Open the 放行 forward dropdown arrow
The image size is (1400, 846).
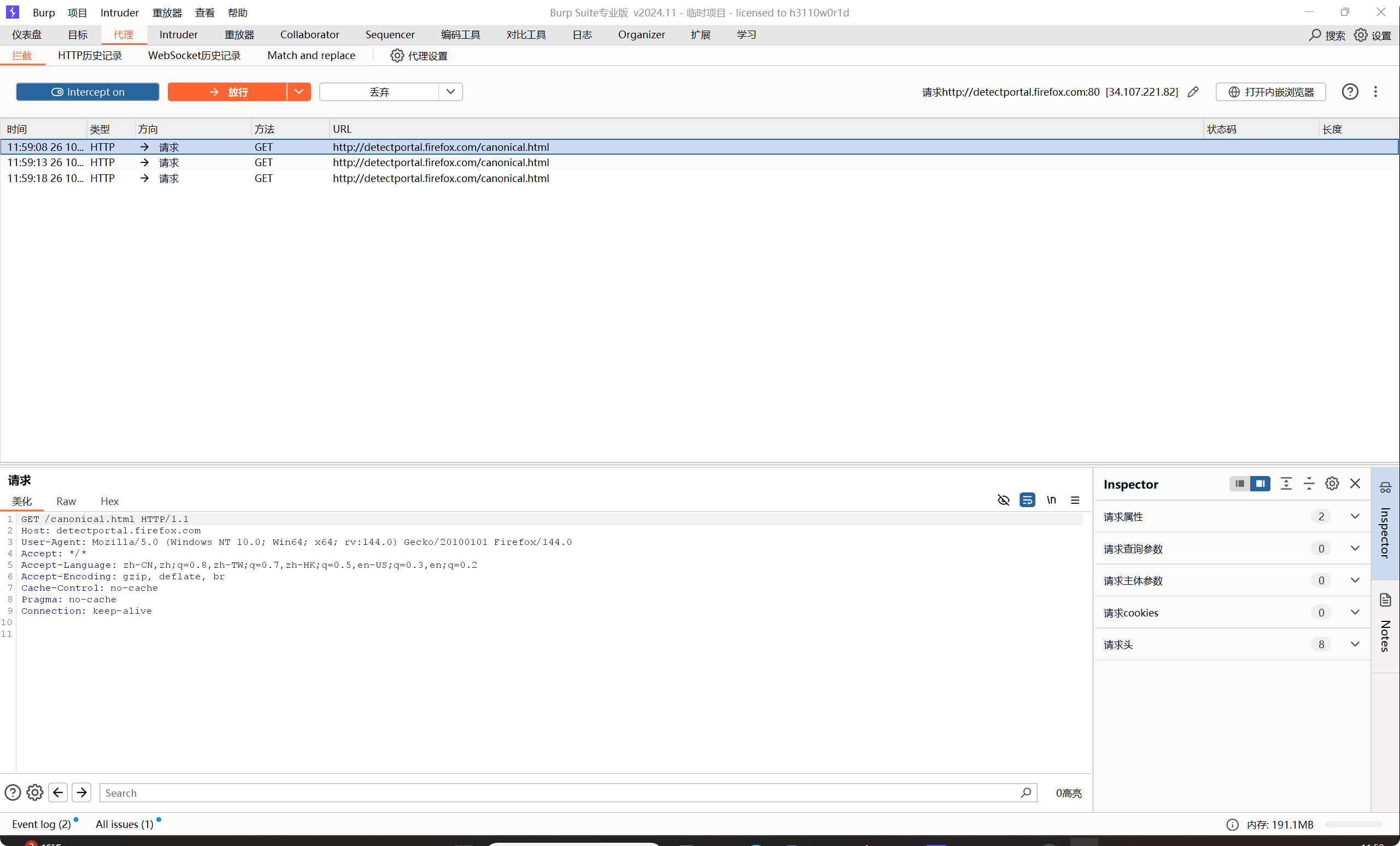tap(299, 91)
